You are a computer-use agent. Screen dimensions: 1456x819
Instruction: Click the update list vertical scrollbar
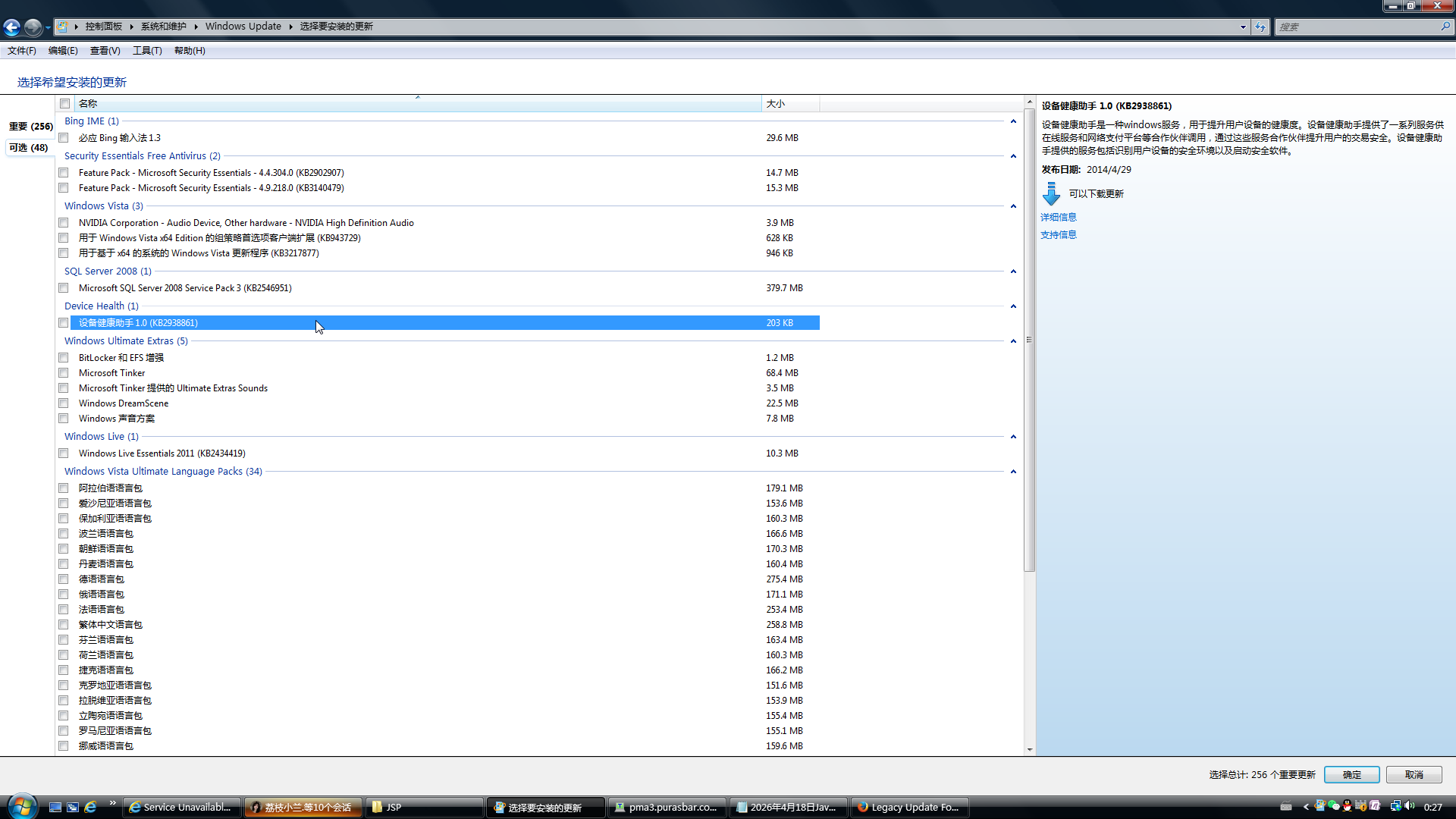pyautogui.click(x=1029, y=341)
